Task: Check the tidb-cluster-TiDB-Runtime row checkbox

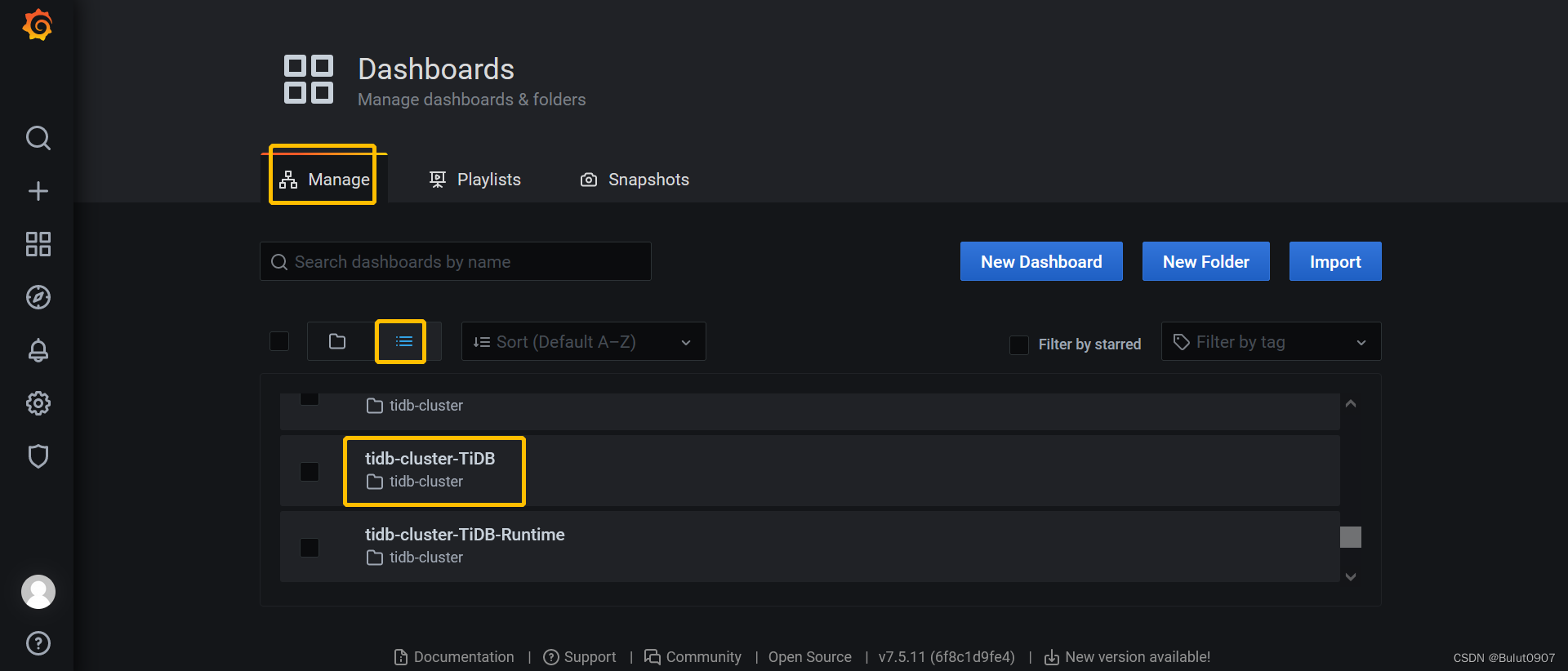Action: click(310, 548)
